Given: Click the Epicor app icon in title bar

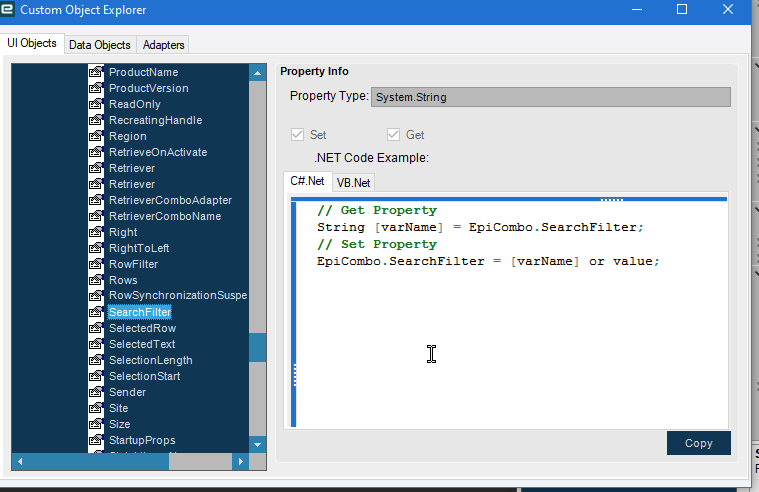Looking at the screenshot, I should click(7, 9).
